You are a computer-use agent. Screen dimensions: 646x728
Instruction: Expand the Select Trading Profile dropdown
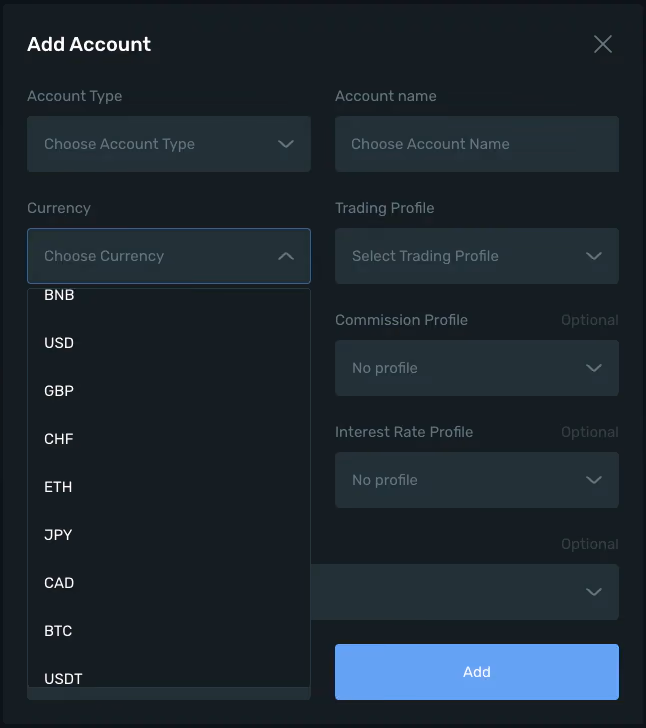476,256
